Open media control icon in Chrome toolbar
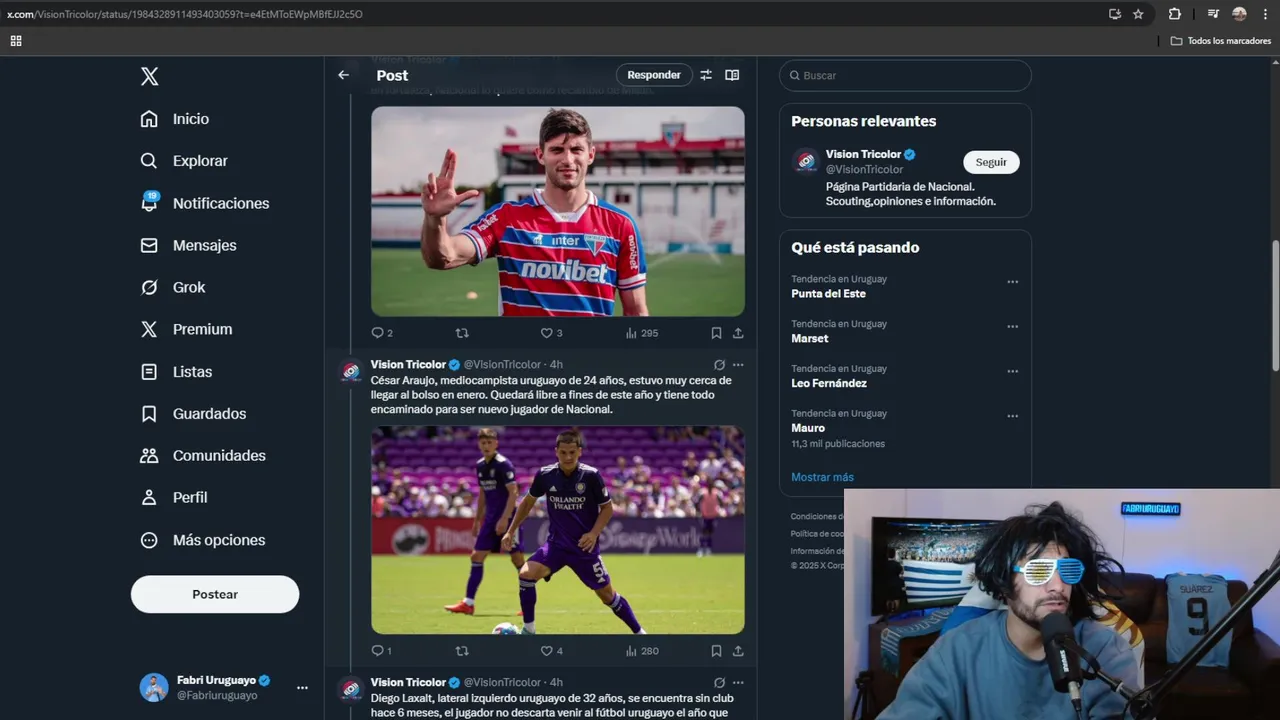 (1213, 14)
